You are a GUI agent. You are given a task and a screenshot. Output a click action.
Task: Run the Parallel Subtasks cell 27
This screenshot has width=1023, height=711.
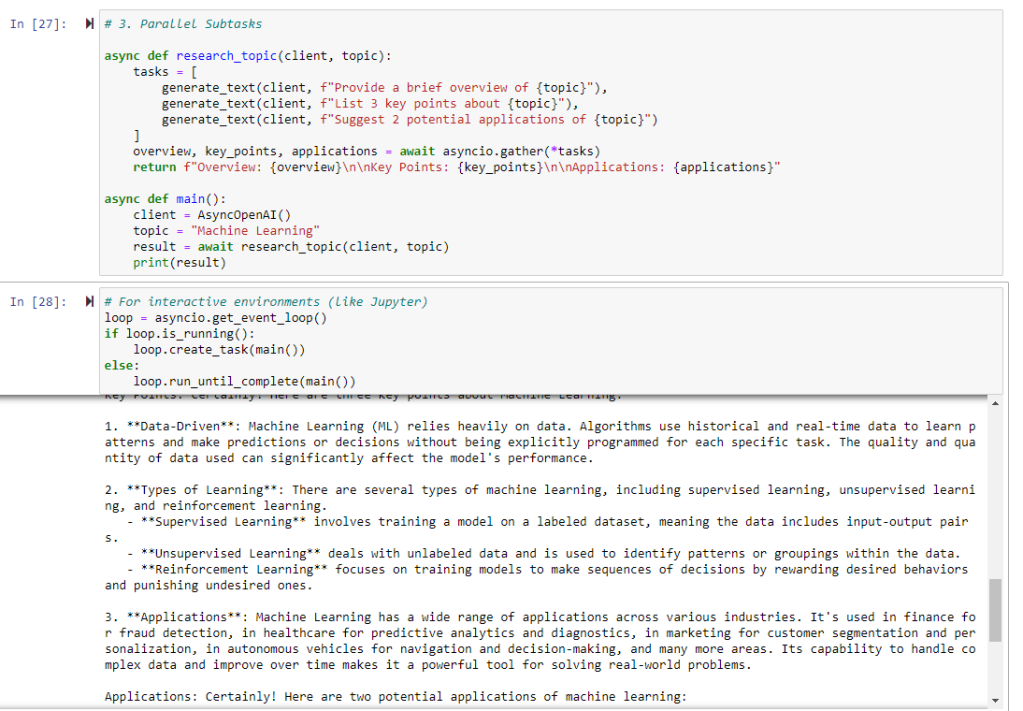point(91,24)
